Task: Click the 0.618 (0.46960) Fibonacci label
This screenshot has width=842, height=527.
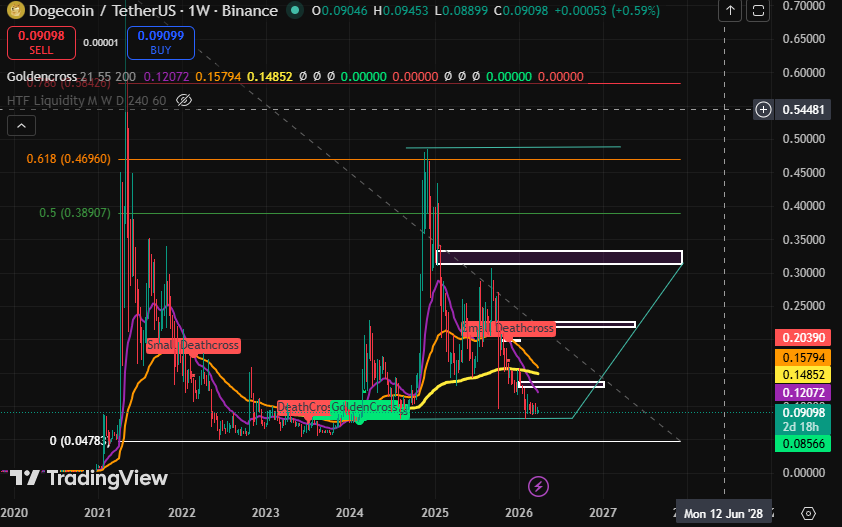Action: point(69,159)
